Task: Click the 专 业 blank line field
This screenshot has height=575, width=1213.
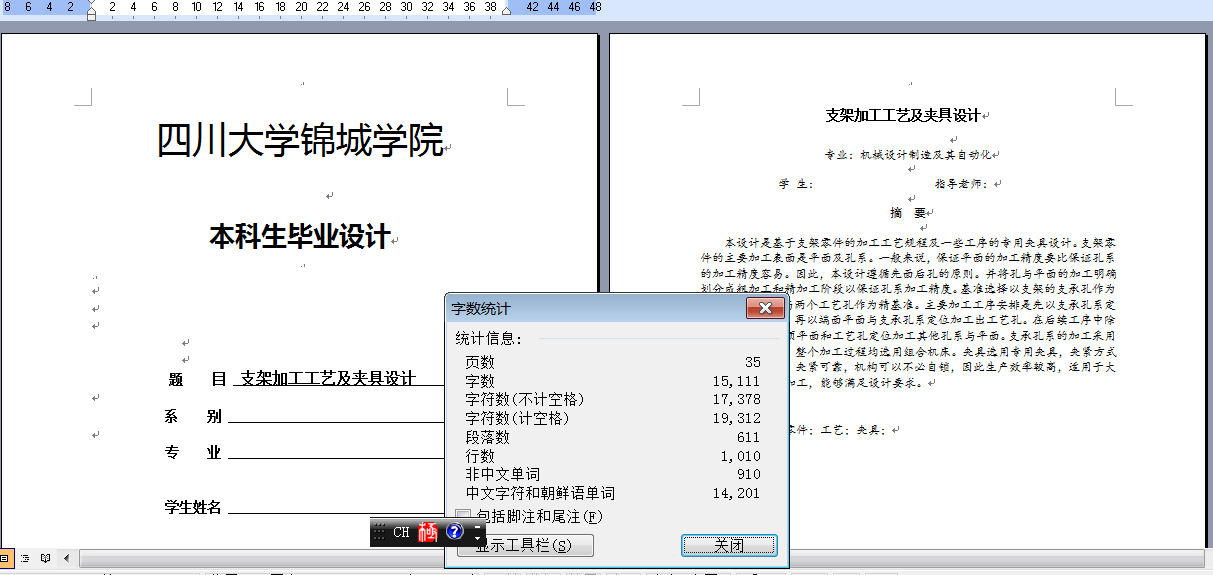Action: (336, 452)
